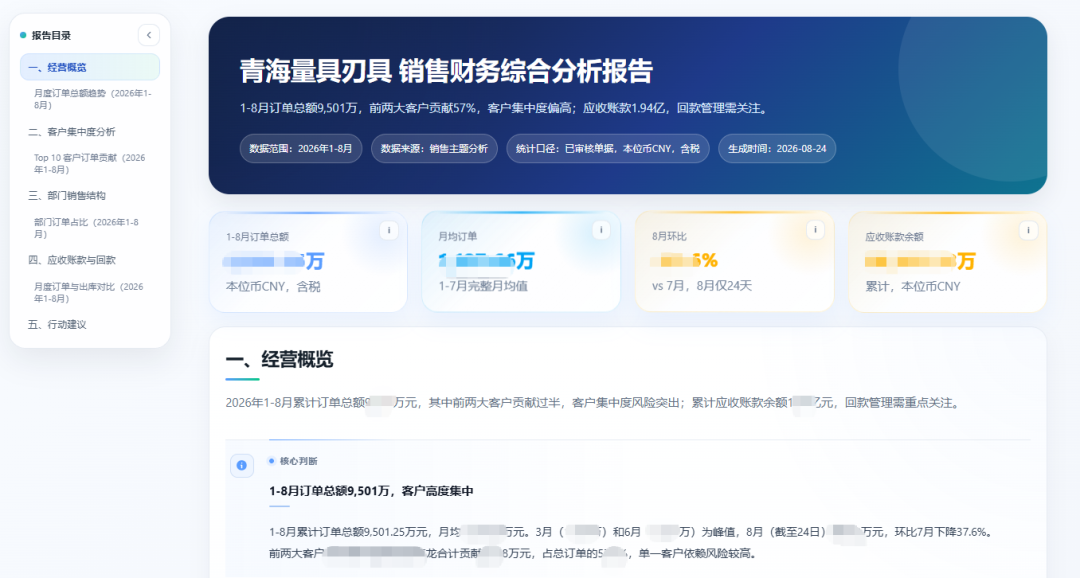This screenshot has height=578, width=1080.
Task: Open info icon on 月均订单 card
Action: coord(601,230)
